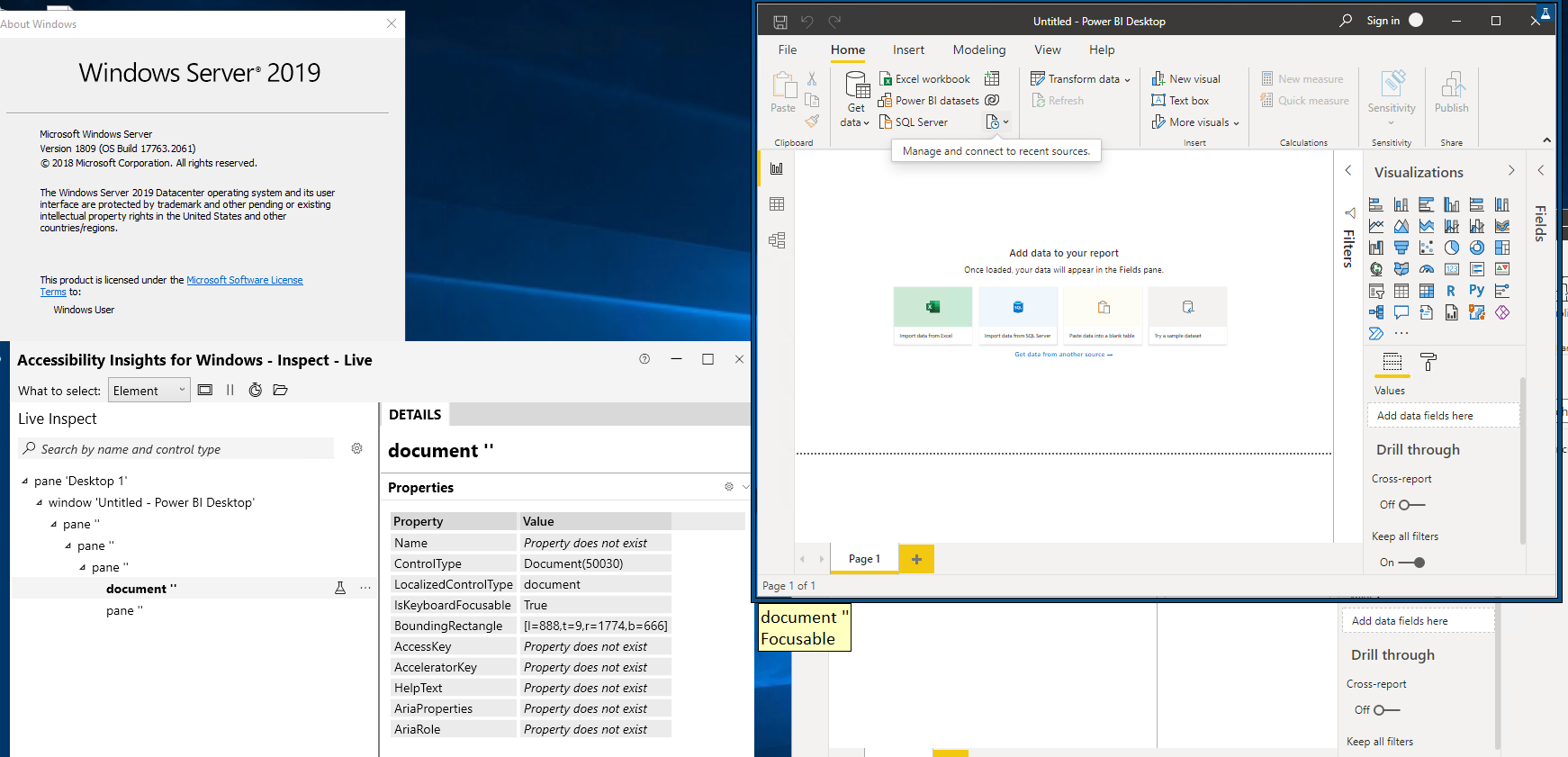Viewport: 1568px width, 757px height.
Task: Add a new page with the plus button
Action: tap(916, 559)
